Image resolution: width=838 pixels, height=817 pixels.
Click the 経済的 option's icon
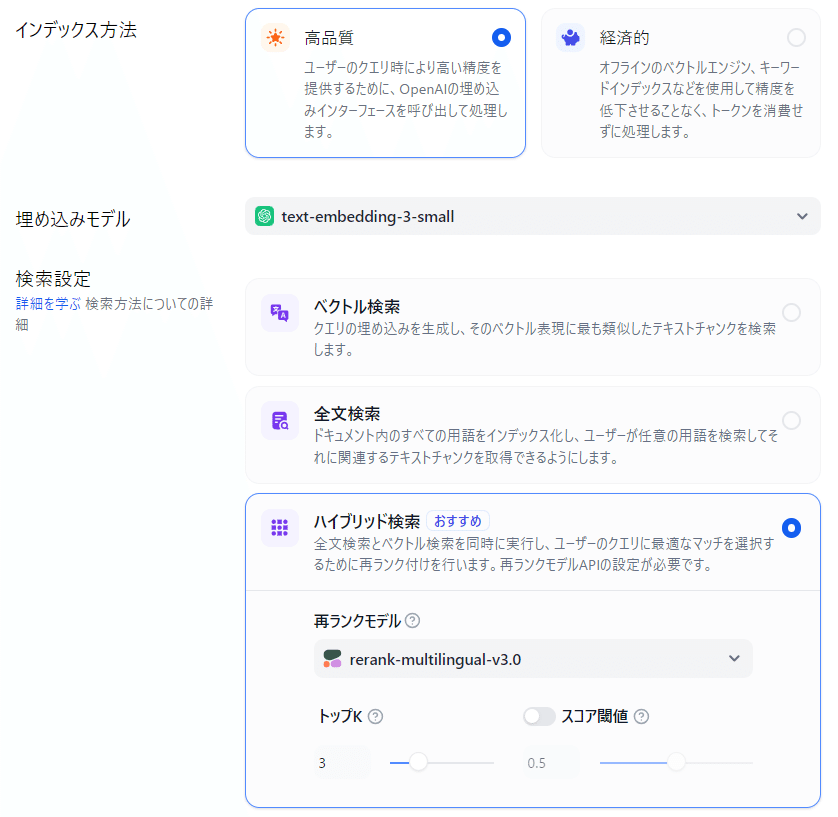[571, 37]
